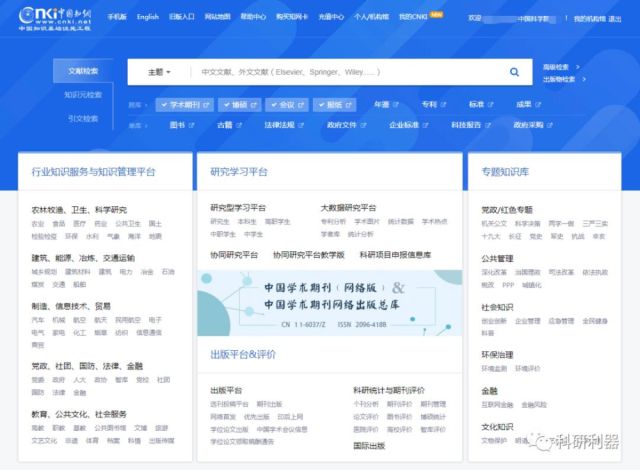Open the 个人/机构馆 menu item
This screenshot has height=470, width=640.
pos(371,17)
